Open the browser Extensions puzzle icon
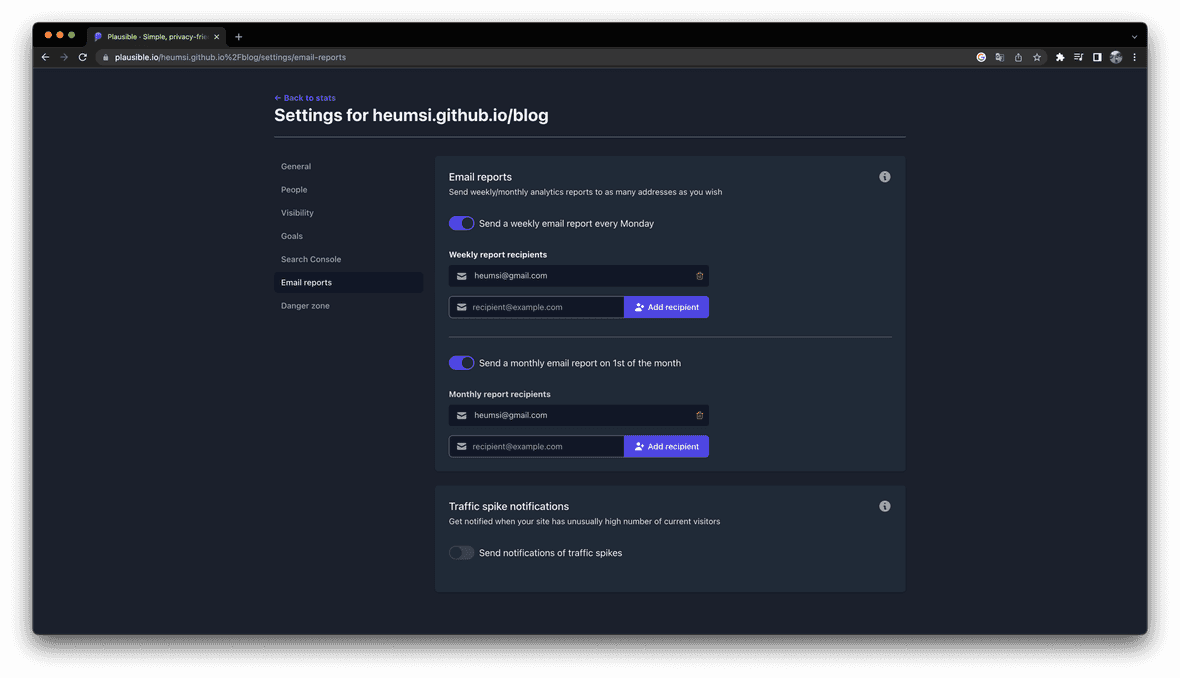Screen dimensions: 1180x678 click(1060, 58)
